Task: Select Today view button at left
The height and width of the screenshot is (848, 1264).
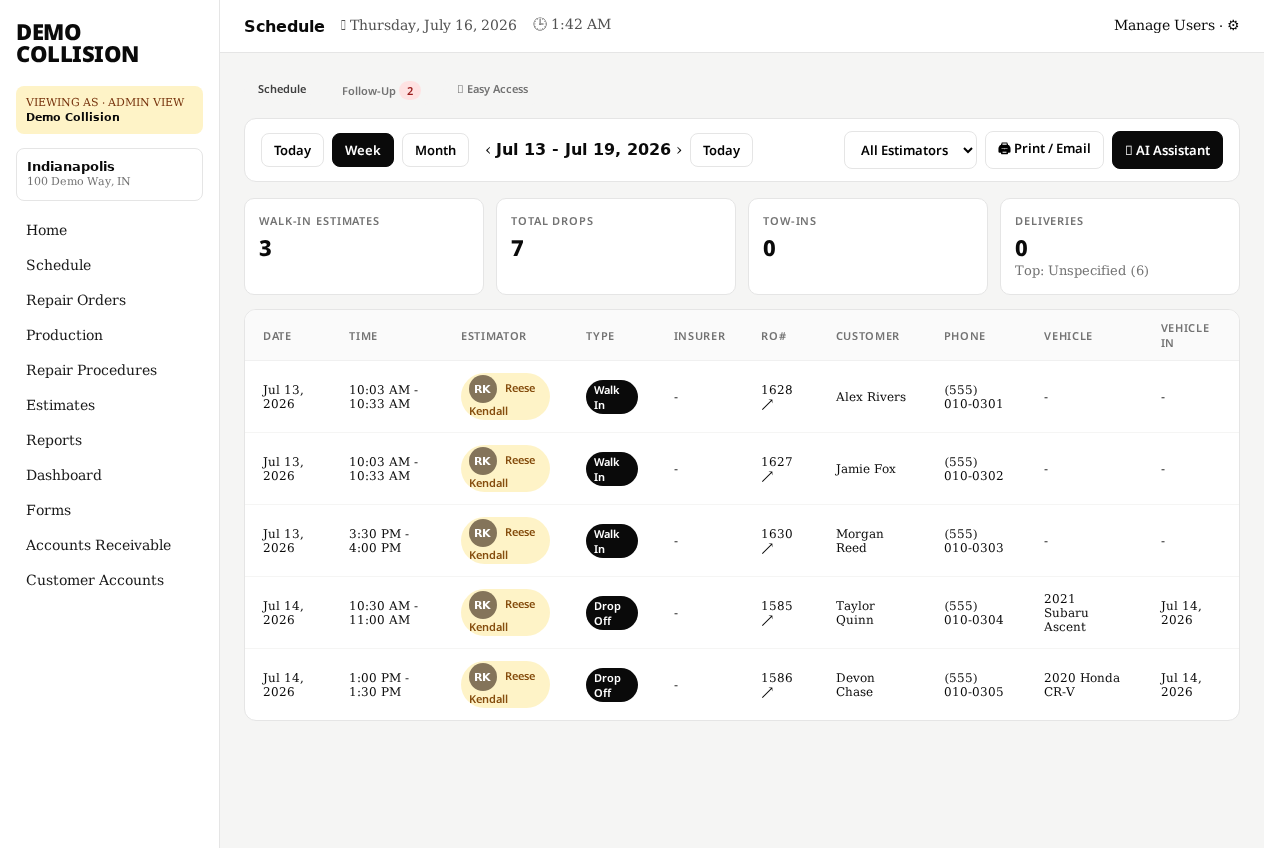Action: point(292,150)
